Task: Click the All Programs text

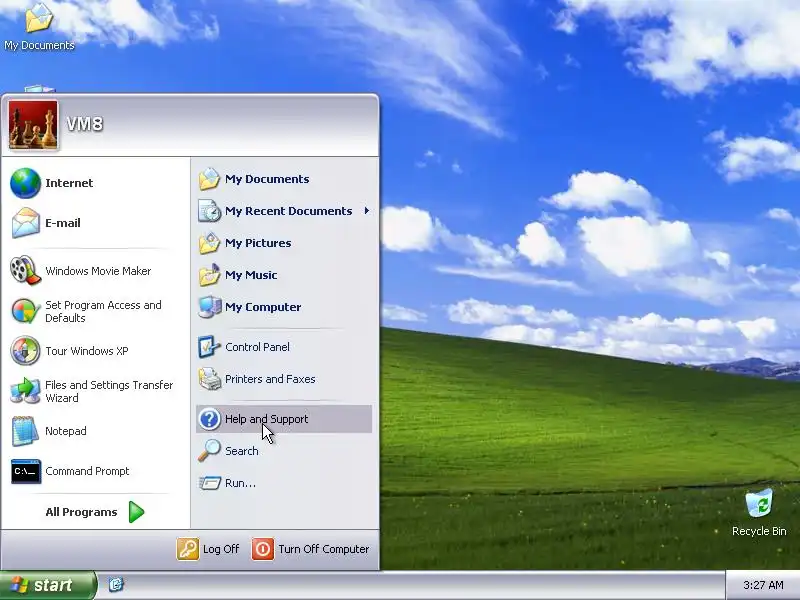Action: tap(81, 512)
